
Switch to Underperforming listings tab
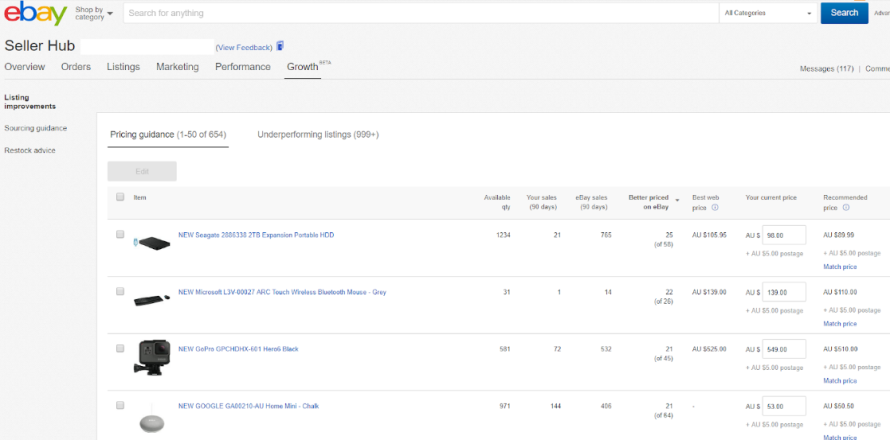point(318,135)
